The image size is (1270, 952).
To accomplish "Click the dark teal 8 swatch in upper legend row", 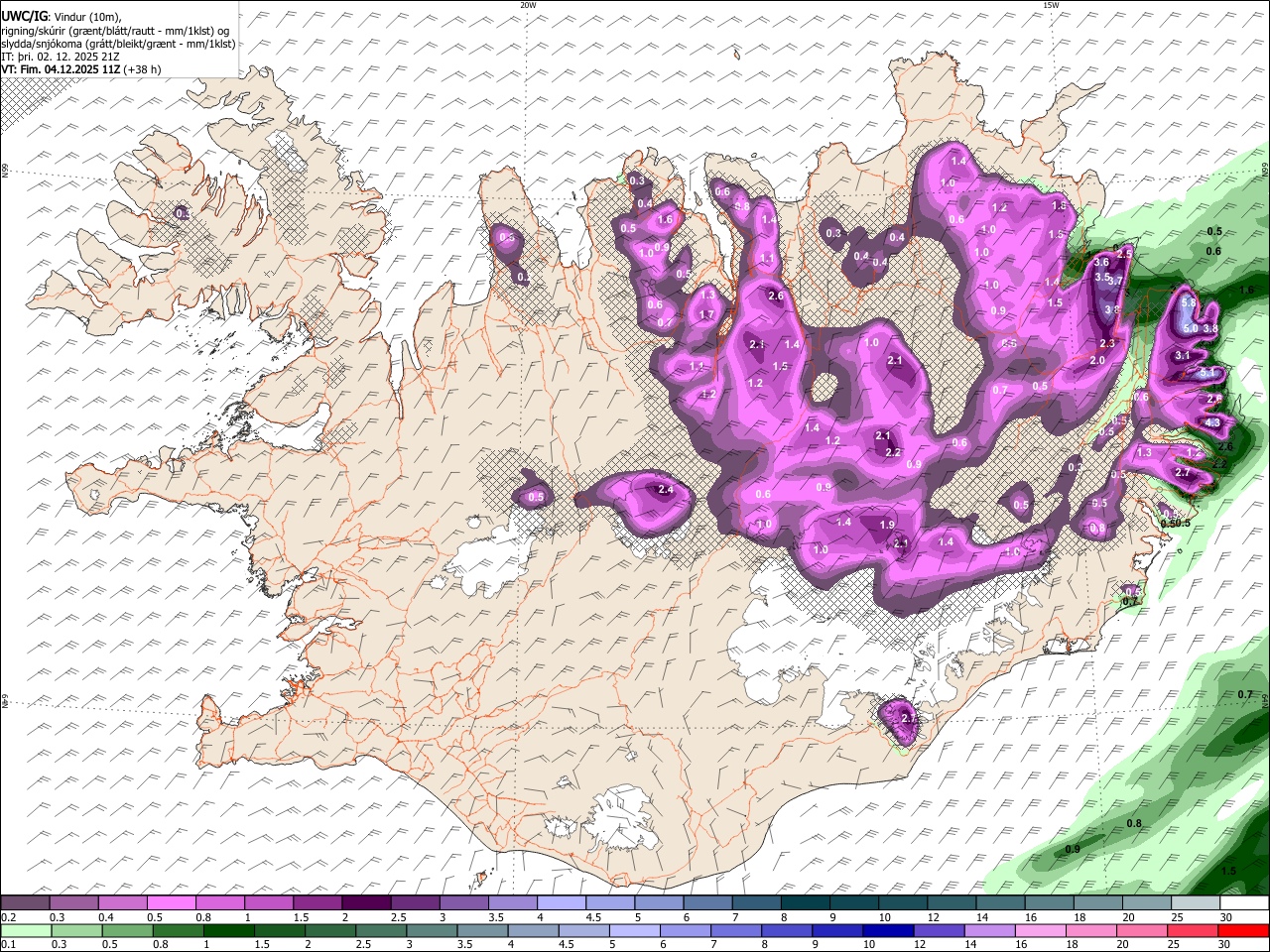I will tap(806, 903).
